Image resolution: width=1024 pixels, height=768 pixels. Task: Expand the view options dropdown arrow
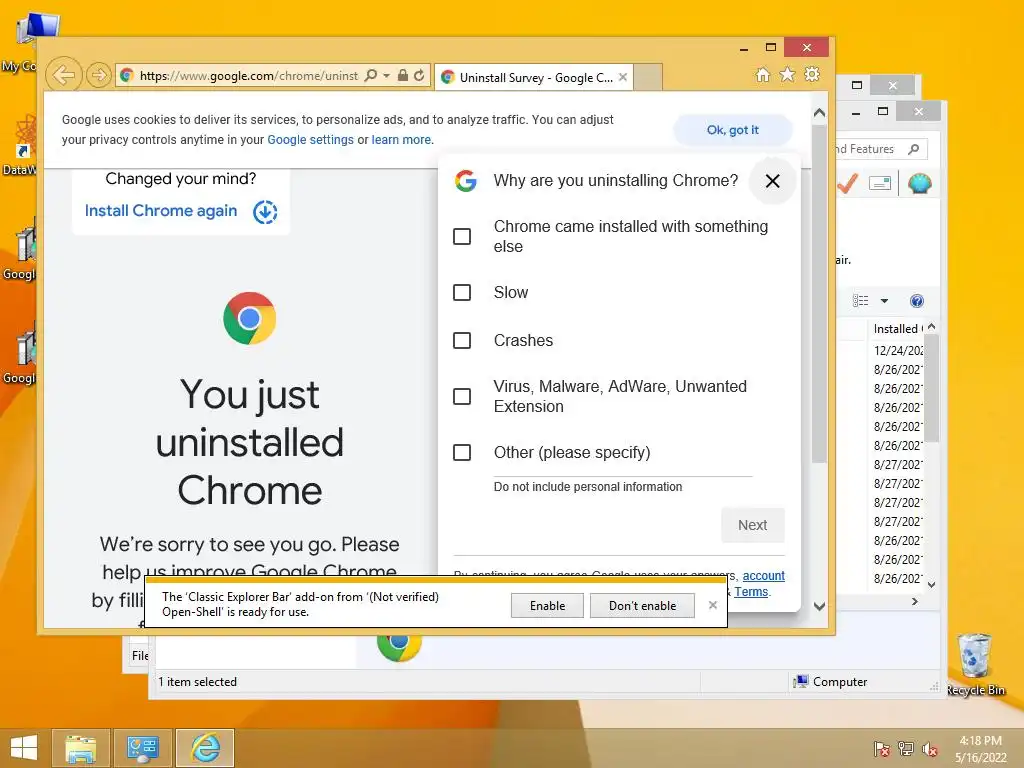click(x=884, y=301)
